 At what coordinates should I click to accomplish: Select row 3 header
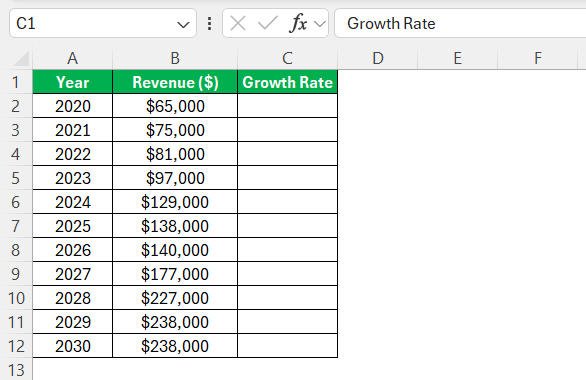click(16, 130)
